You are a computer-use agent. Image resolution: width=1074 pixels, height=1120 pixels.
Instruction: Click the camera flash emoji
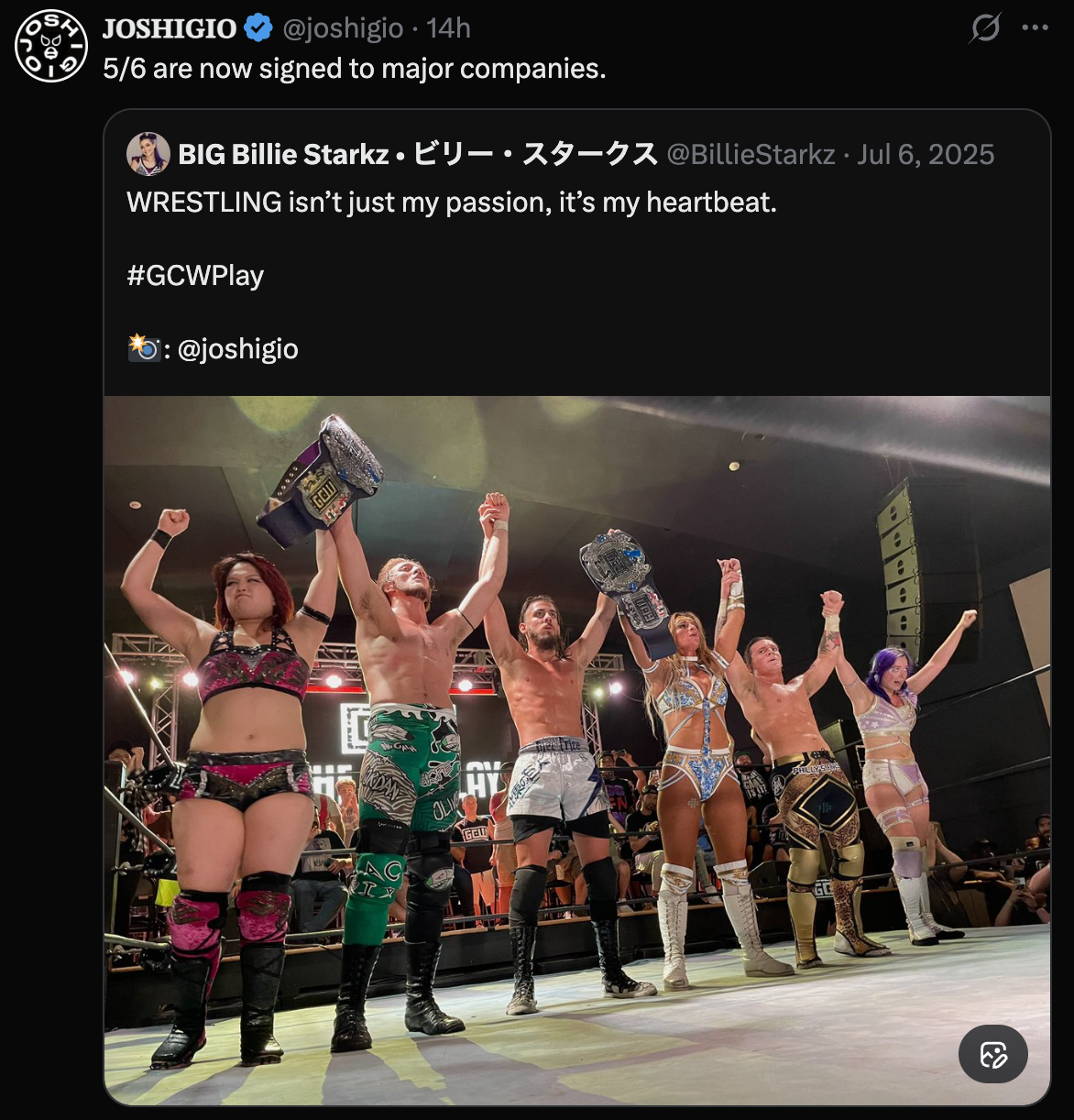(x=143, y=348)
